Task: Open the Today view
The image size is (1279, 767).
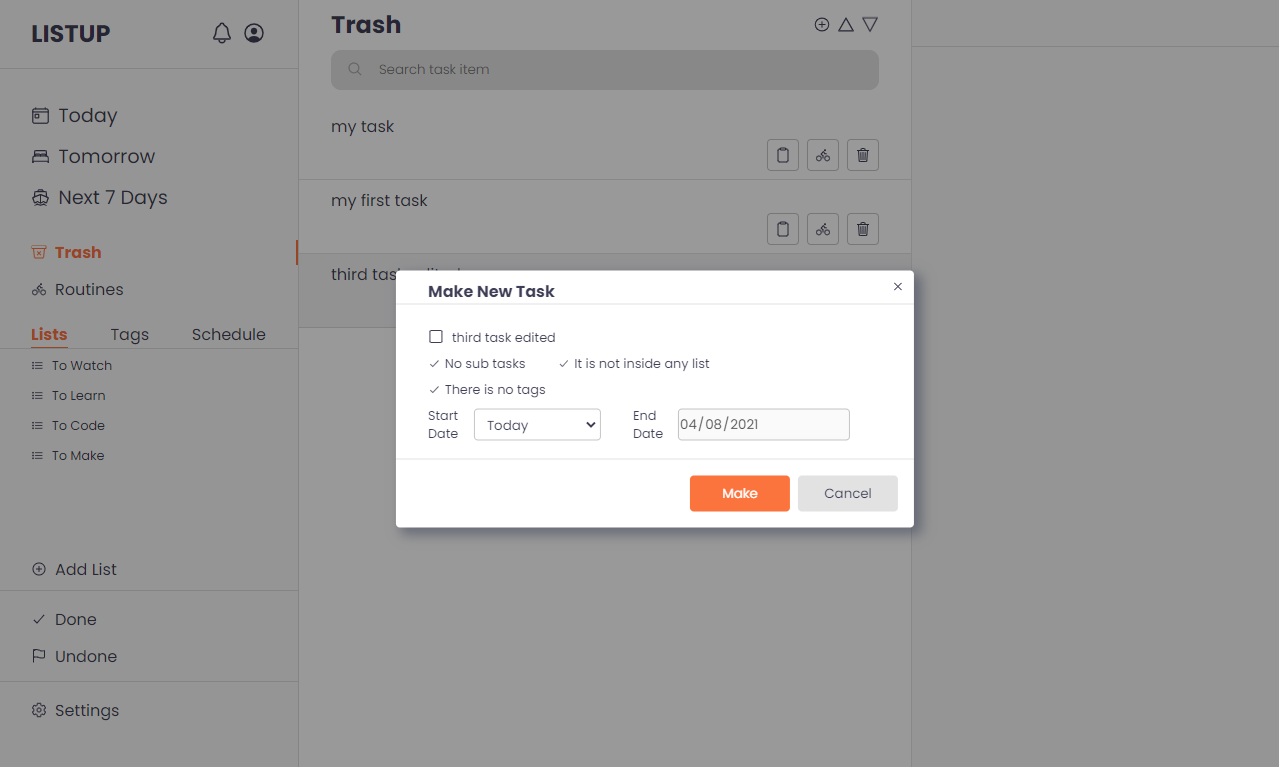Action: (88, 115)
